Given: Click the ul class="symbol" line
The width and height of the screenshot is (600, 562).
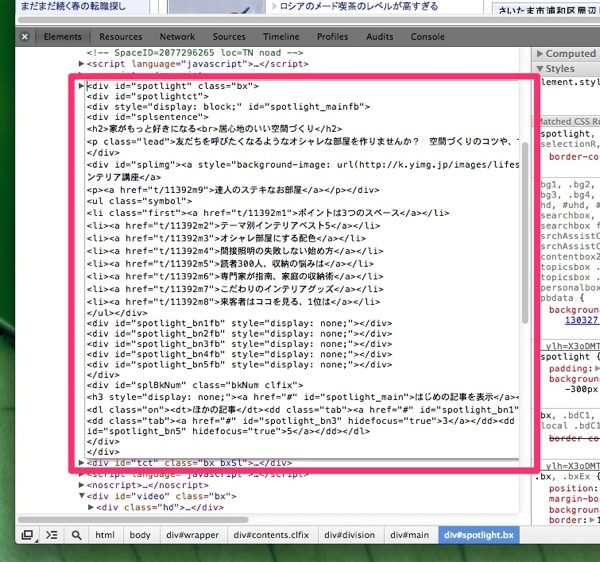Looking at the screenshot, I should (x=139, y=201).
